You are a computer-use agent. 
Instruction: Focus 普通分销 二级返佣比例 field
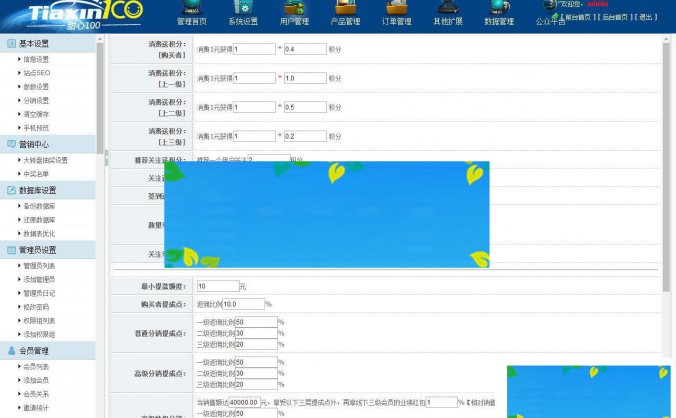point(256,333)
